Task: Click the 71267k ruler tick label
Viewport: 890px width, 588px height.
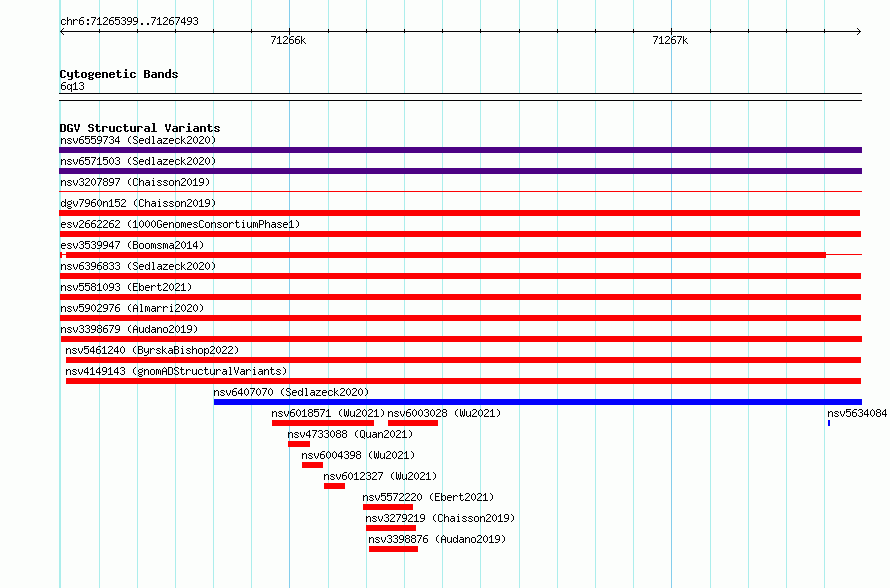Action: click(670, 40)
